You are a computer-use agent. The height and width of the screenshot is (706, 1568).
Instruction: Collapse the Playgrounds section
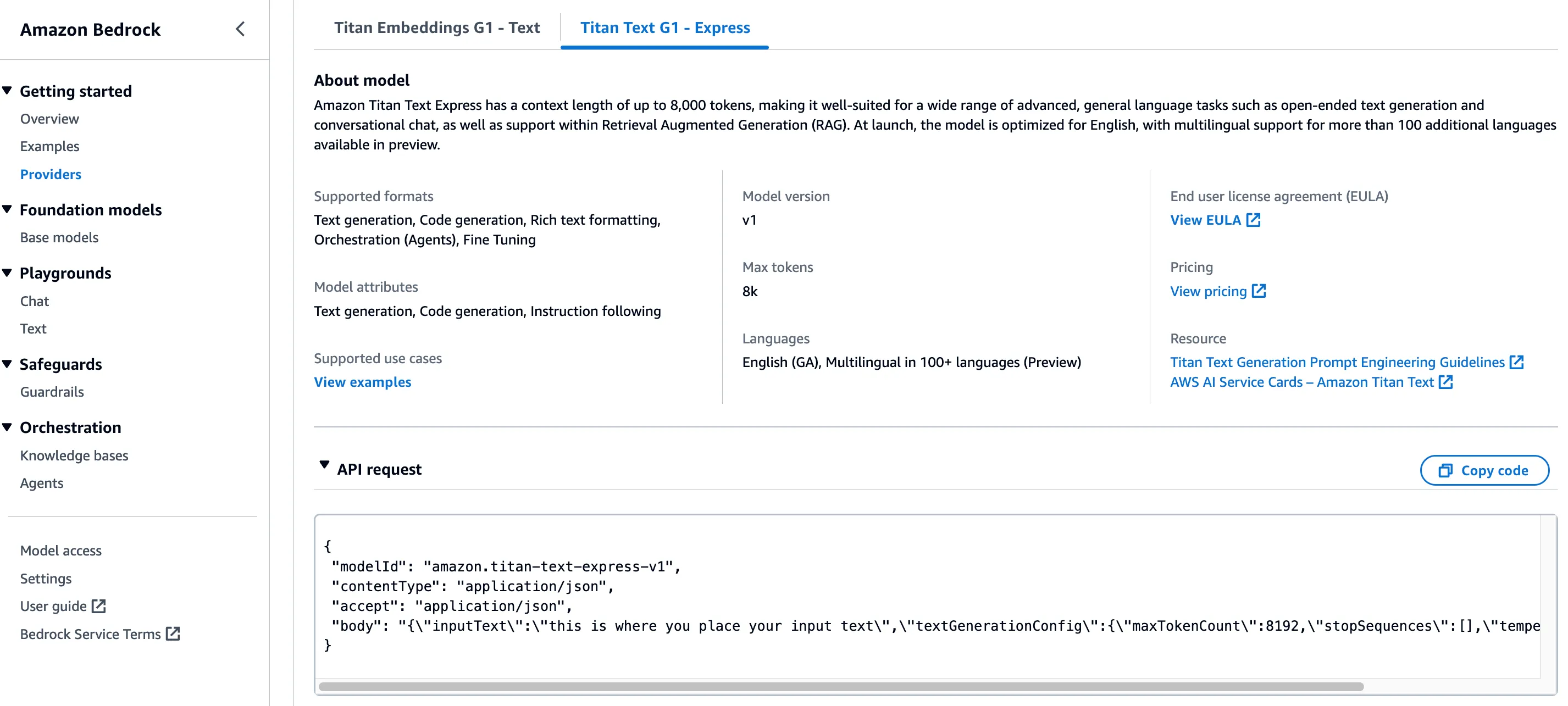click(7, 273)
